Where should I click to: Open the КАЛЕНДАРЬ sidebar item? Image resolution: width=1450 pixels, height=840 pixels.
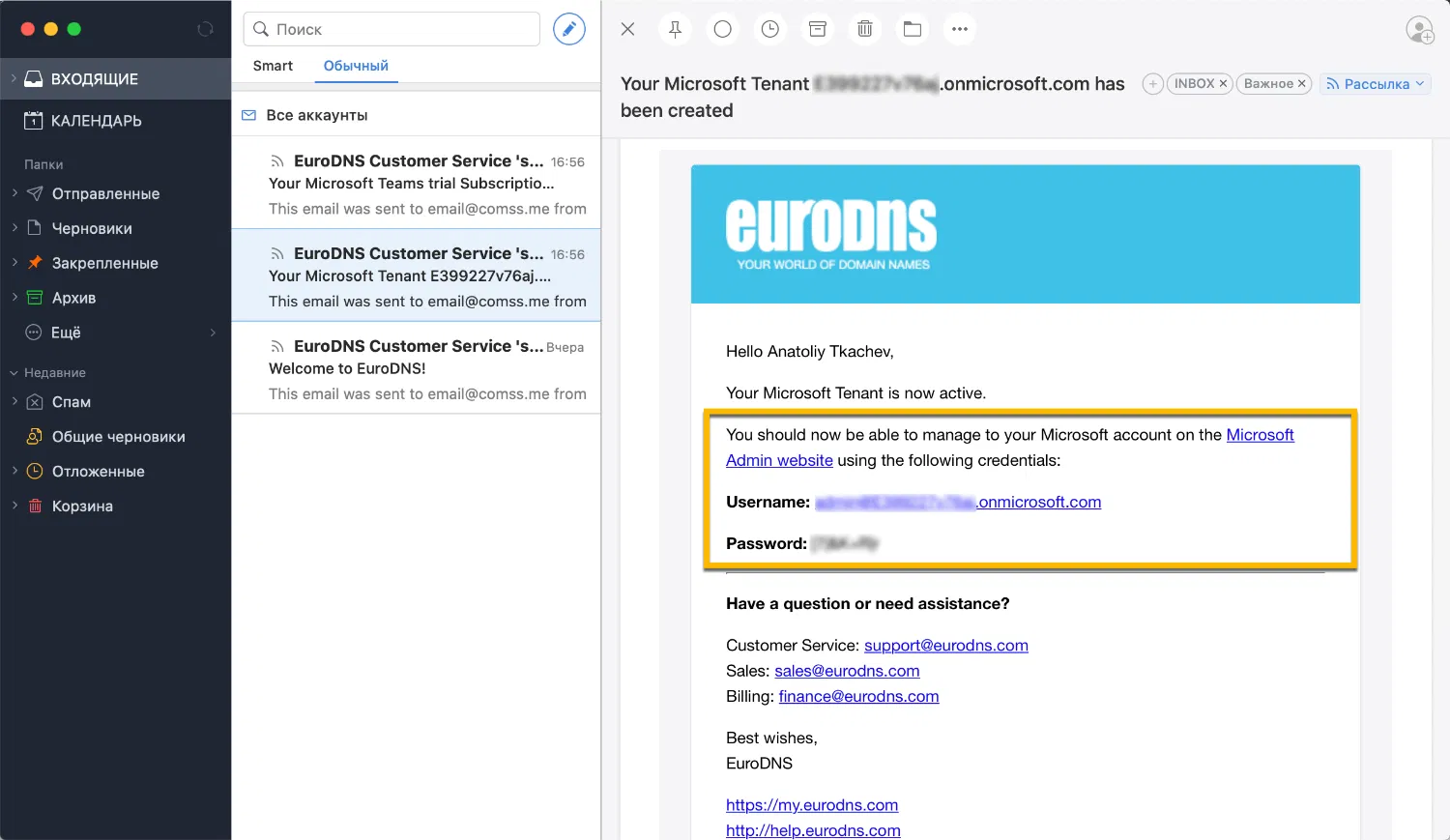pos(98,120)
